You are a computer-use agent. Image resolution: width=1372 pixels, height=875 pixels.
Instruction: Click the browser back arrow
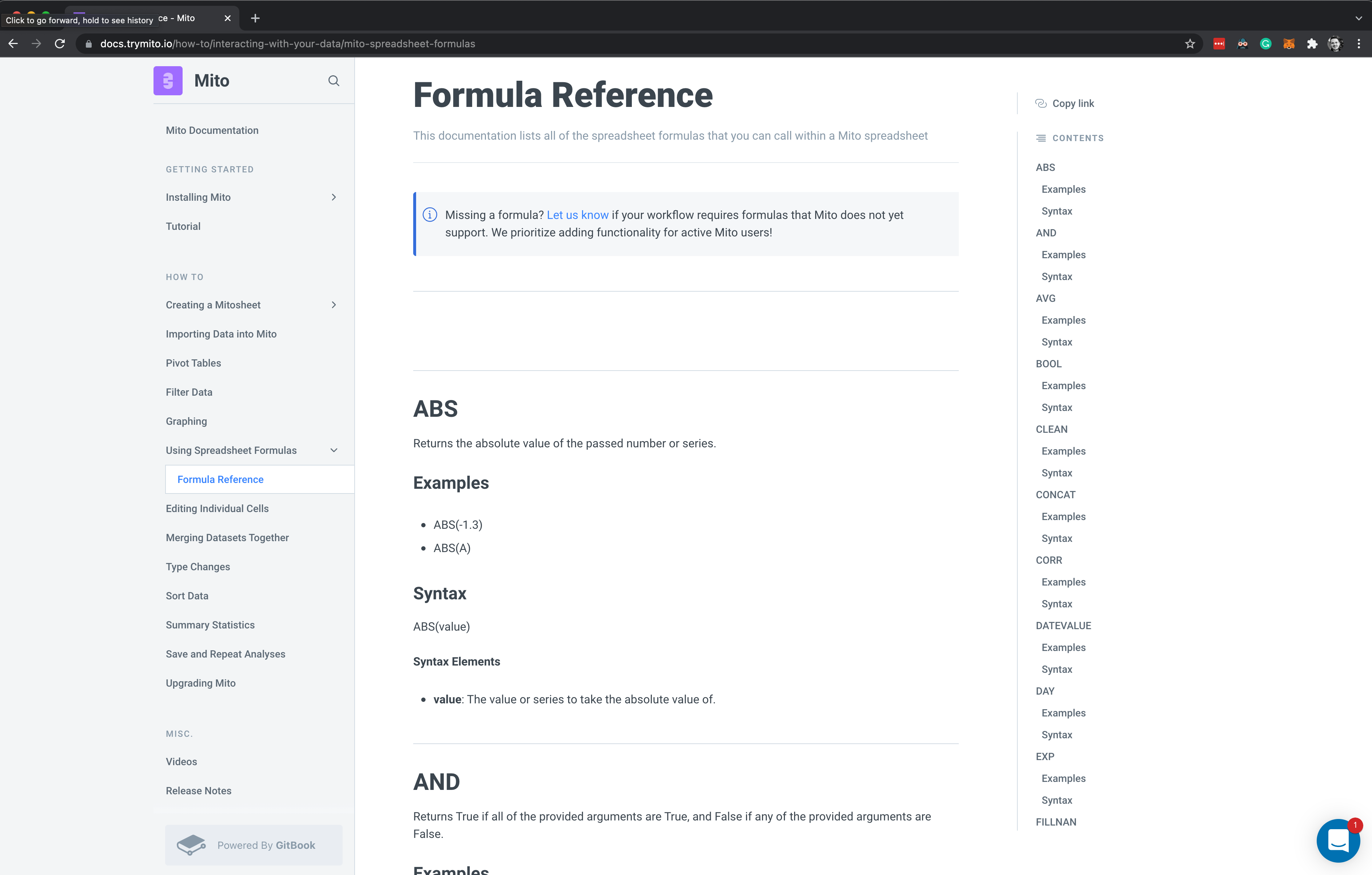coord(13,44)
